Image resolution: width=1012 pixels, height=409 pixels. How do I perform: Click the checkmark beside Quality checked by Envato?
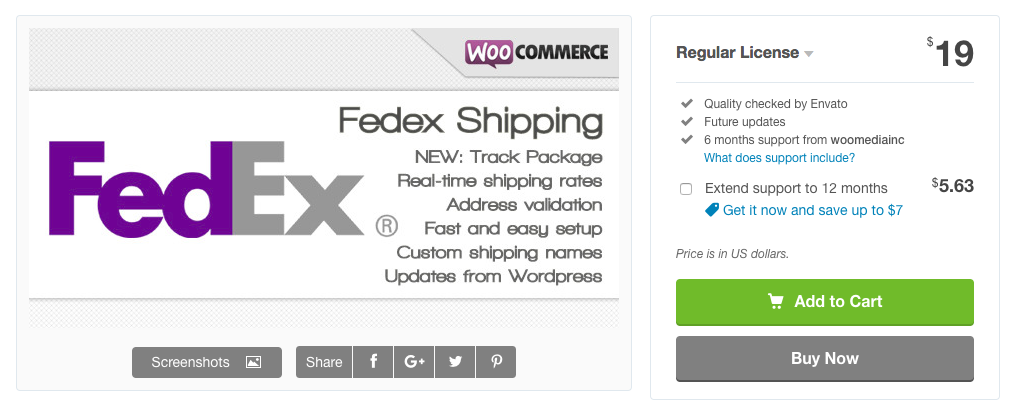pyautogui.click(x=686, y=103)
